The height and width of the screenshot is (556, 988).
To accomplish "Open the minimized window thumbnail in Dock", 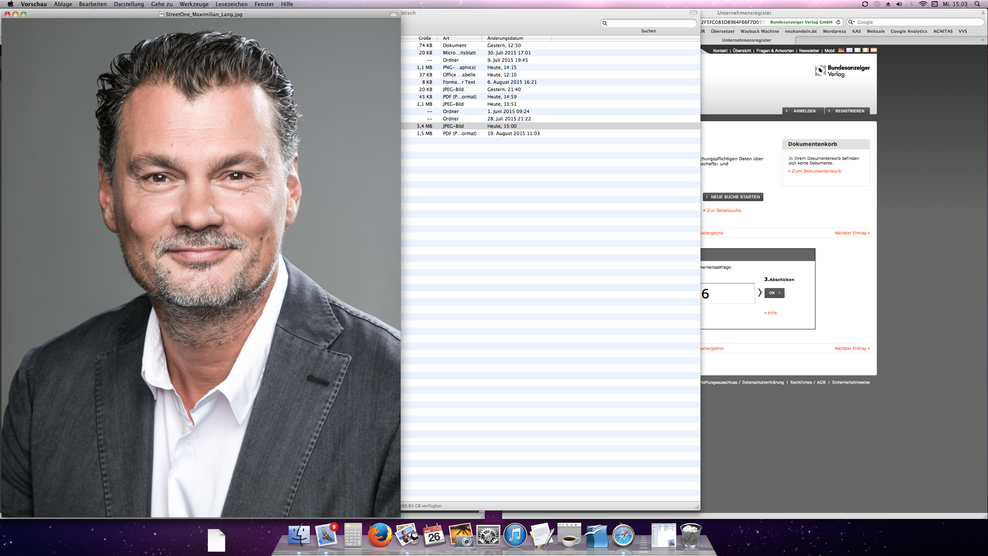I will click(x=663, y=535).
